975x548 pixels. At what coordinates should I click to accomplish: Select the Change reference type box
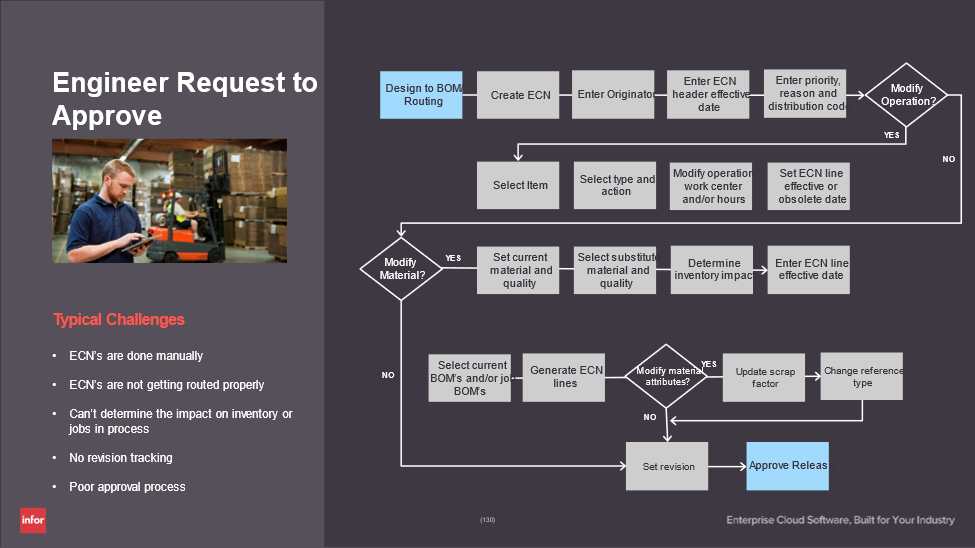click(861, 376)
